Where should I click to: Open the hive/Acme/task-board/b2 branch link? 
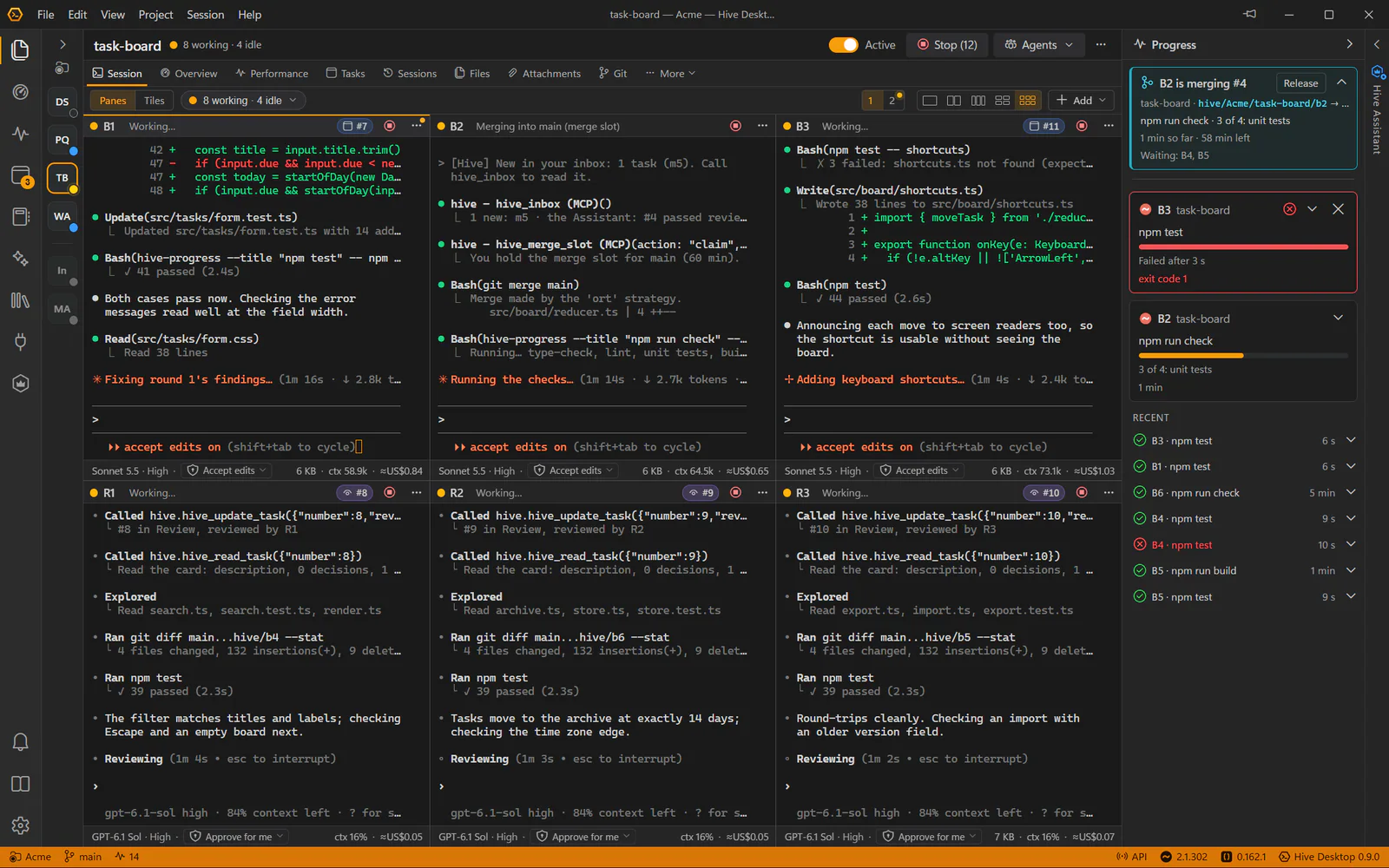(1262, 103)
